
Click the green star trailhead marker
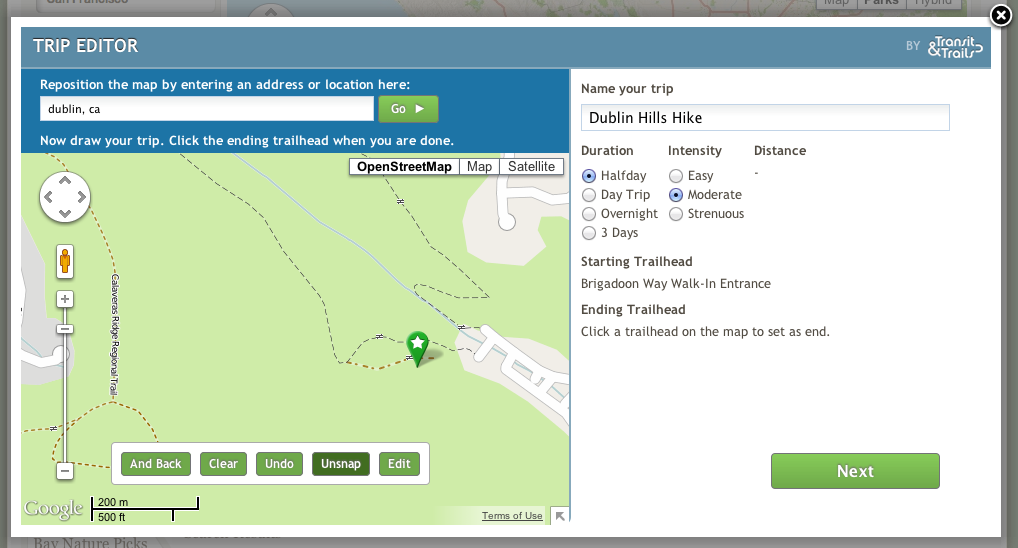[417, 346]
